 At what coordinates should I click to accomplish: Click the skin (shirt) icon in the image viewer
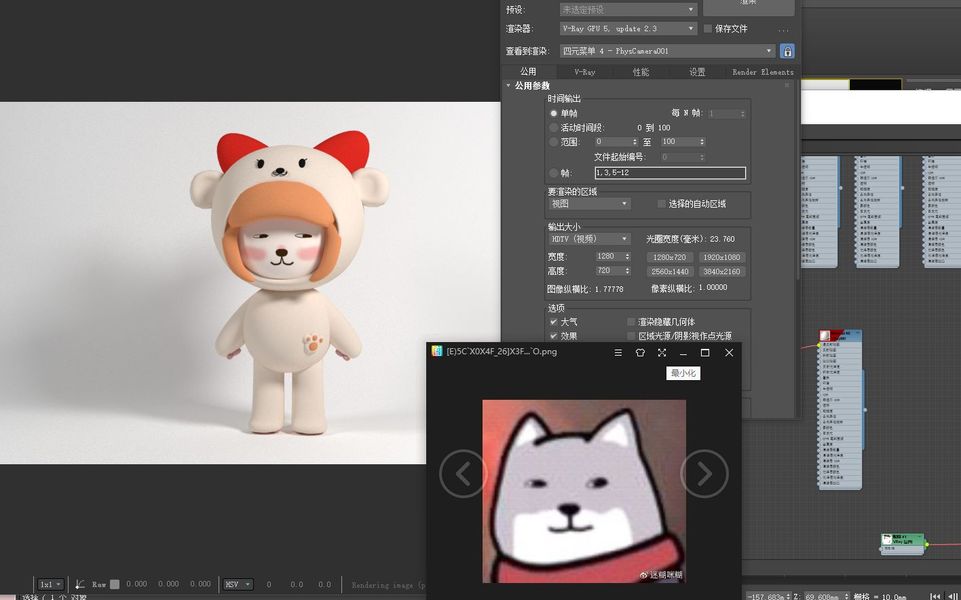[x=640, y=352]
